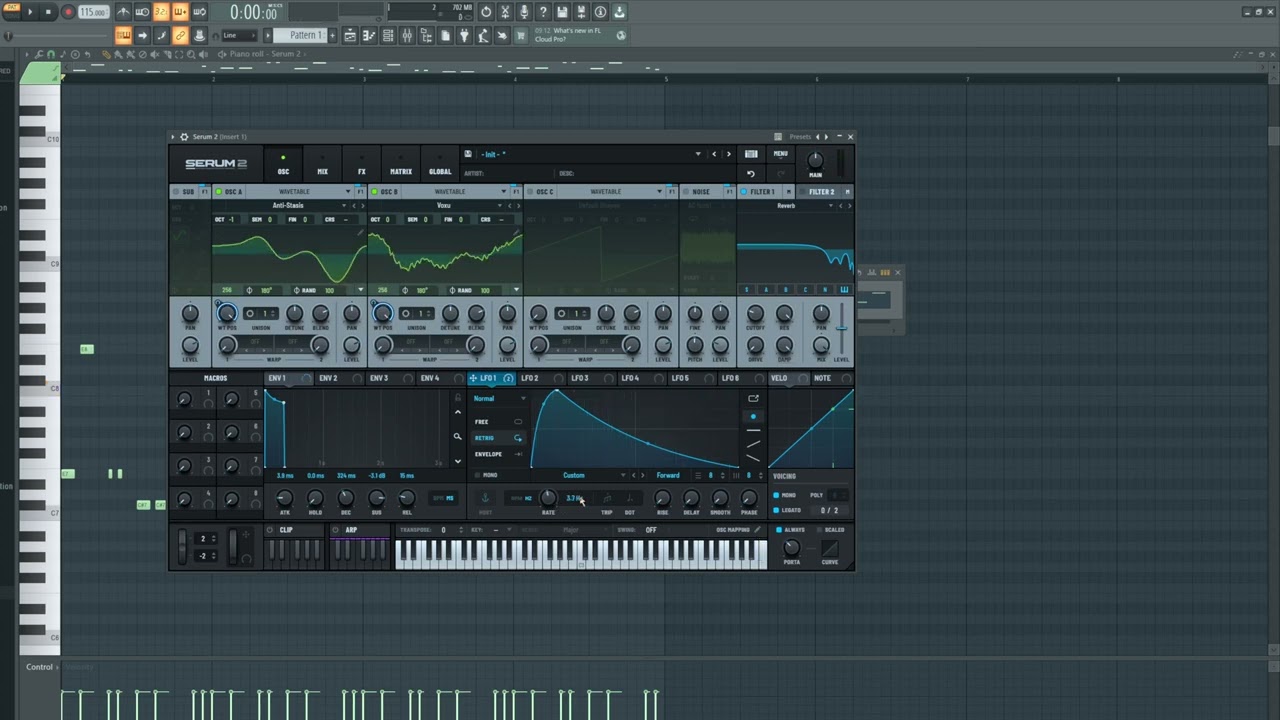The width and height of the screenshot is (1280, 720).
Task: Switch to Serum FX tab
Action: pos(361,164)
